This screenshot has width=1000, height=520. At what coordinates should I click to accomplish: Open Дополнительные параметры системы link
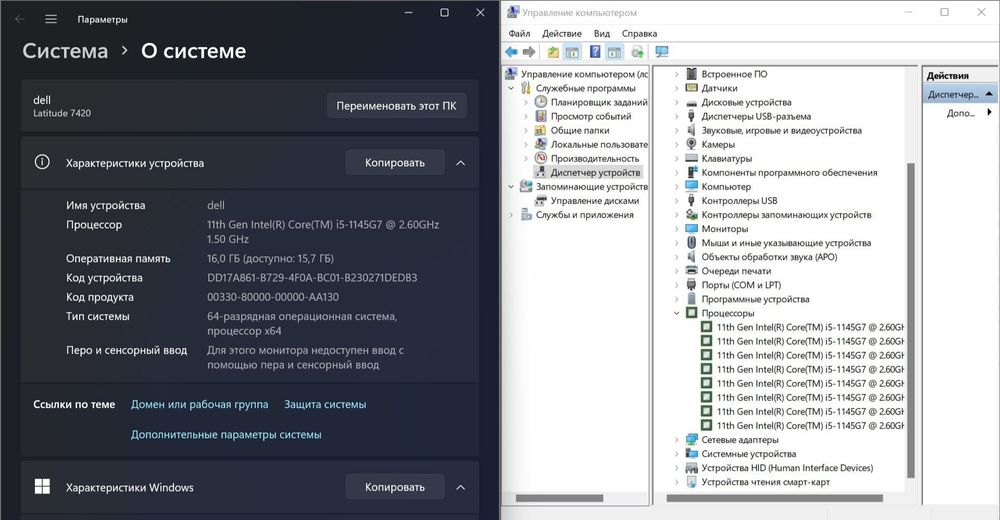(x=226, y=435)
